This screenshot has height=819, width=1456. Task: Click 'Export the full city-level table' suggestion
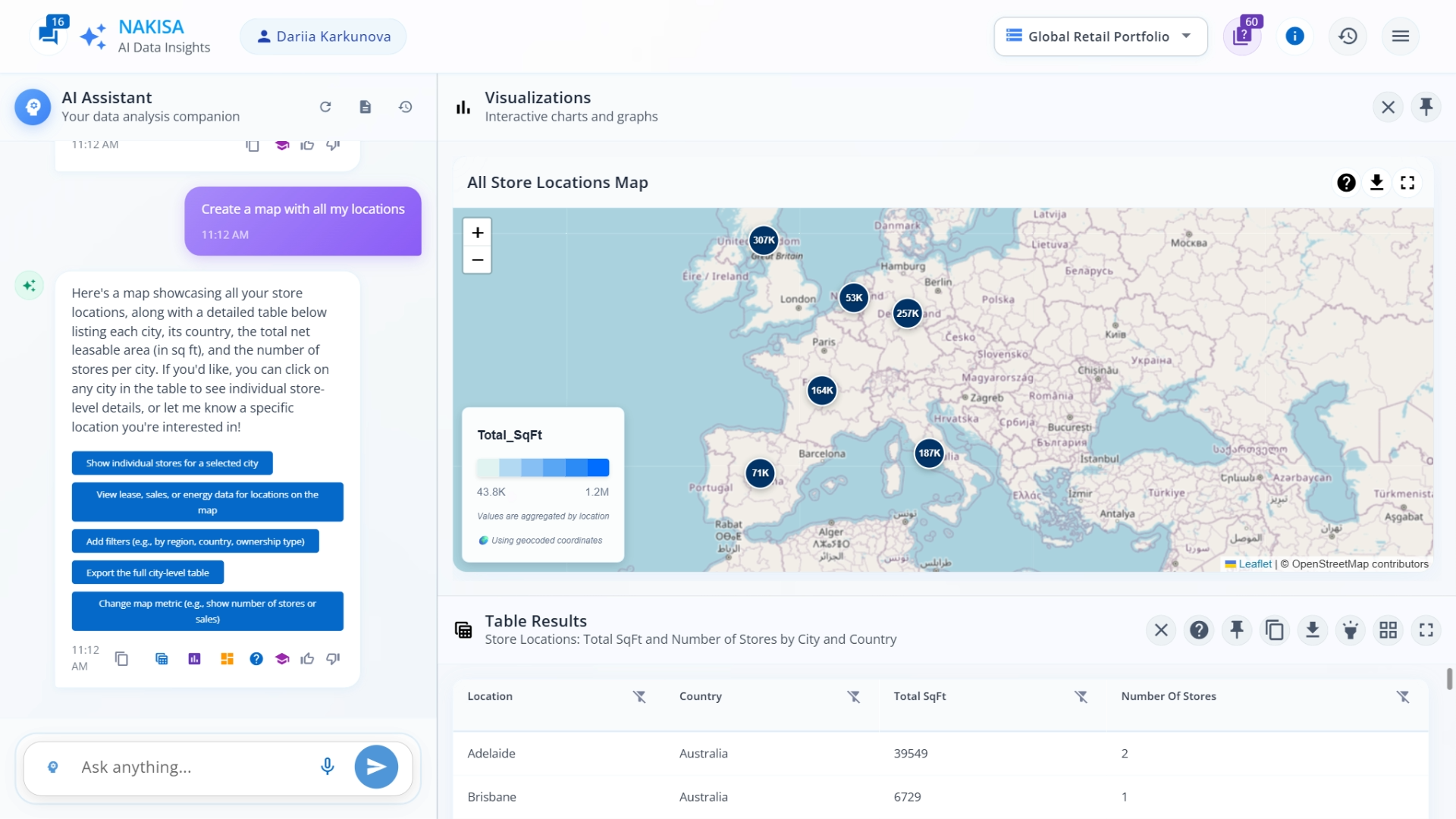(148, 573)
